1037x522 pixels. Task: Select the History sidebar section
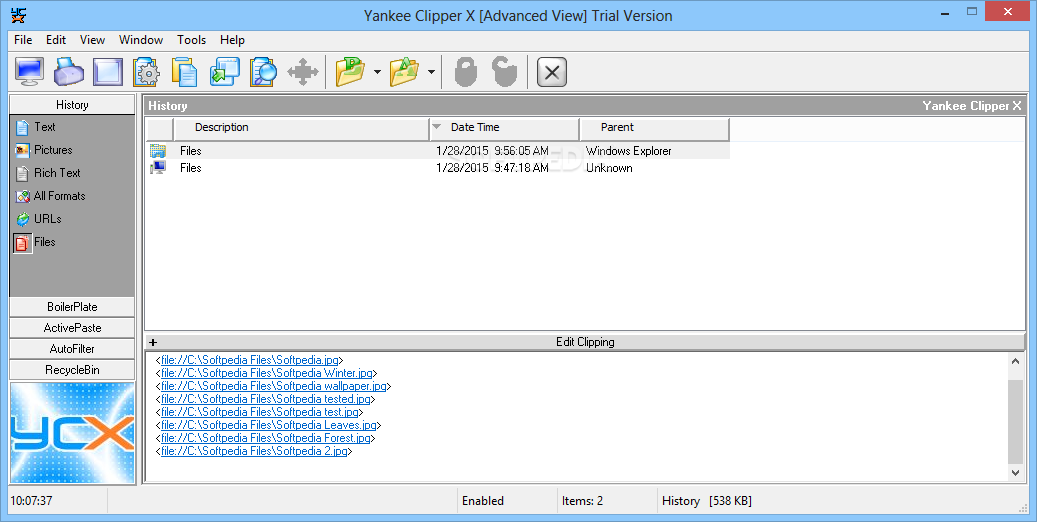click(72, 105)
